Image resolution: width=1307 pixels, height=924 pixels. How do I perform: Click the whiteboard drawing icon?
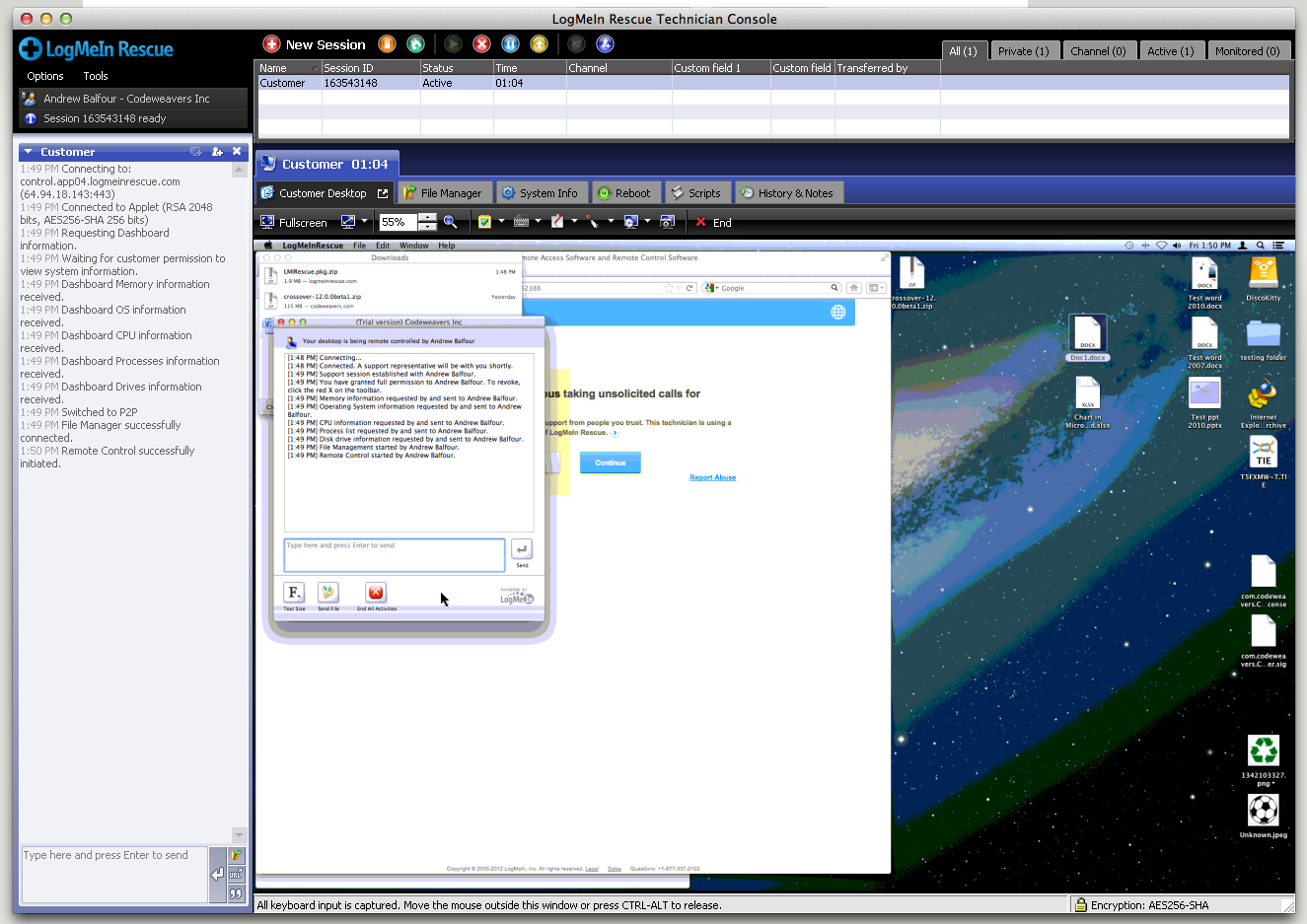pyautogui.click(x=557, y=222)
